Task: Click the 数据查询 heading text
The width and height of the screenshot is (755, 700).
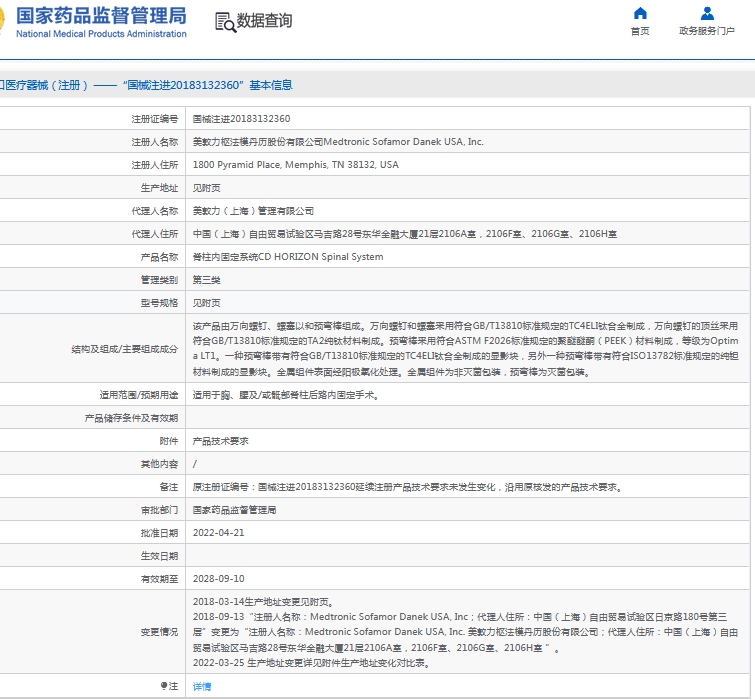Action: (x=264, y=21)
